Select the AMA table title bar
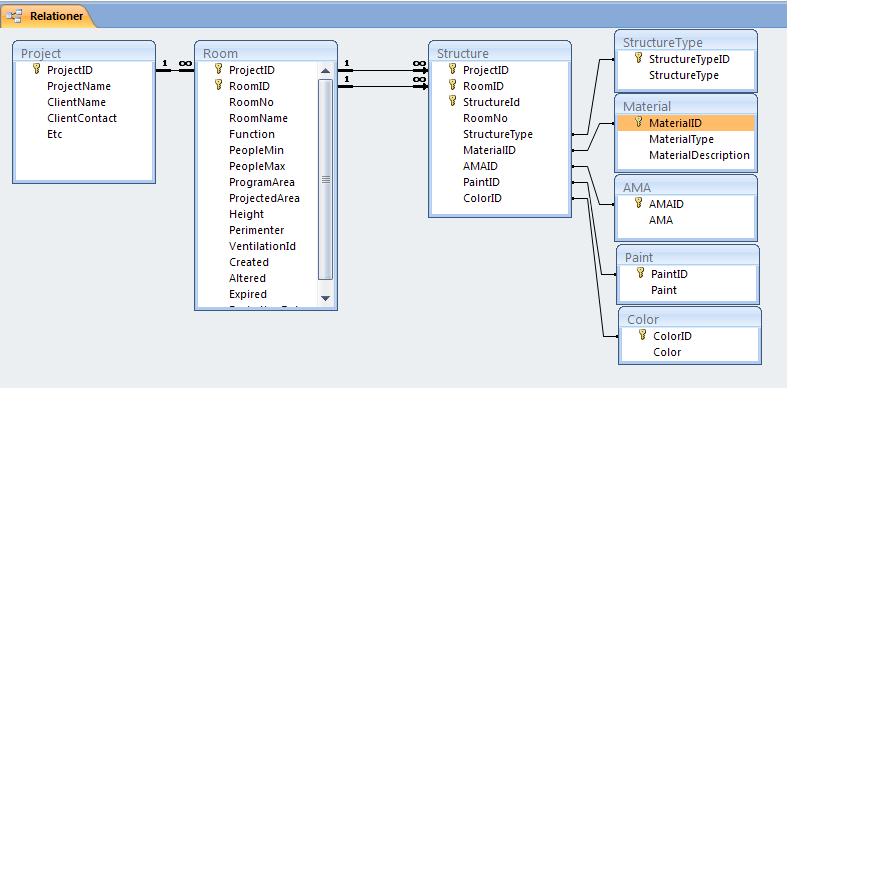Viewport: 885px width, 878px height. click(x=686, y=187)
